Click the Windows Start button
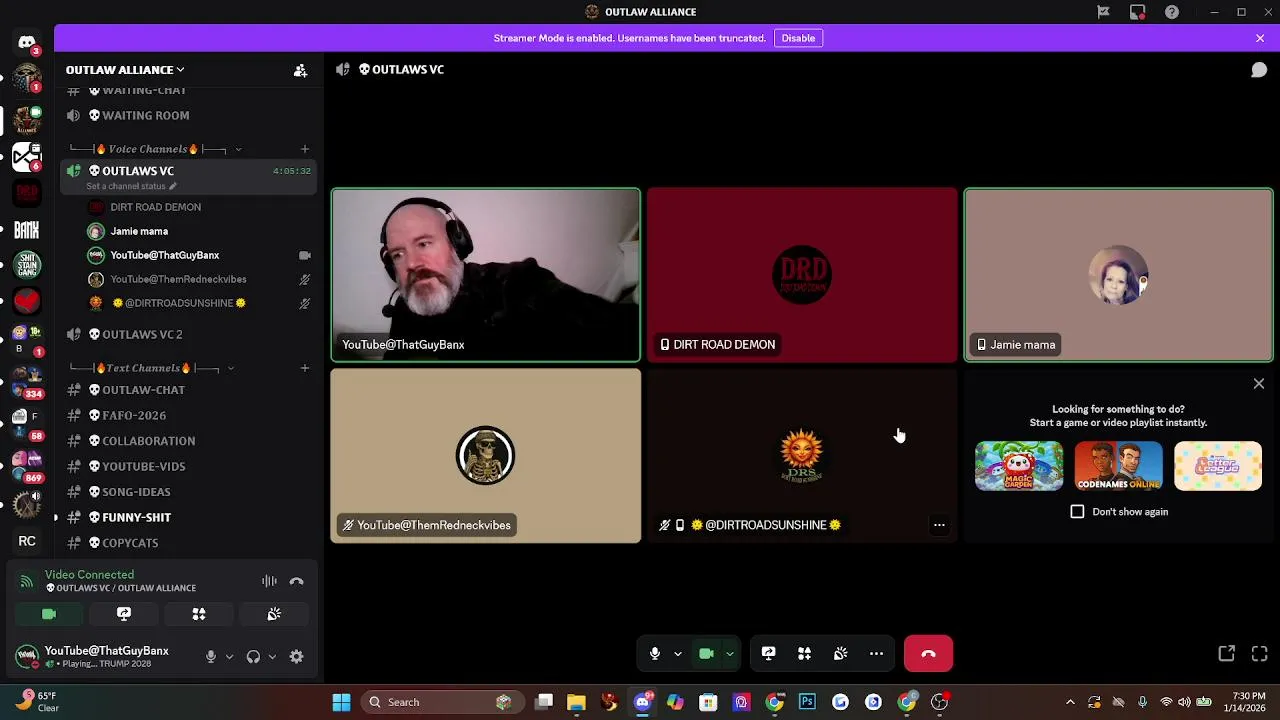1280x720 pixels. tap(341, 702)
